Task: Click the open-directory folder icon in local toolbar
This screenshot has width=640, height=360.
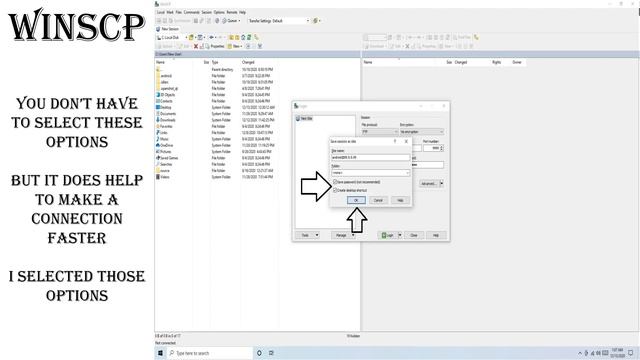Action: pos(191,38)
